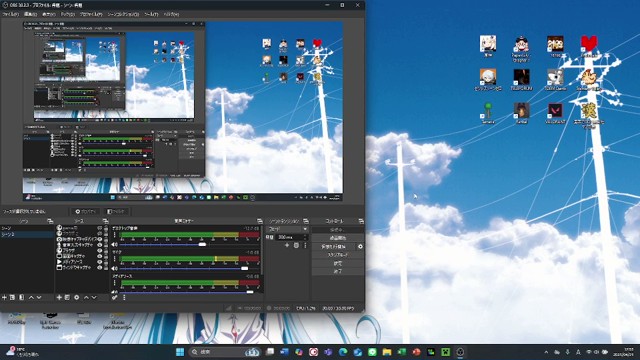Open OBS 設定 from the Controls panel
The image size is (640, 360).
pyautogui.click(x=338, y=264)
